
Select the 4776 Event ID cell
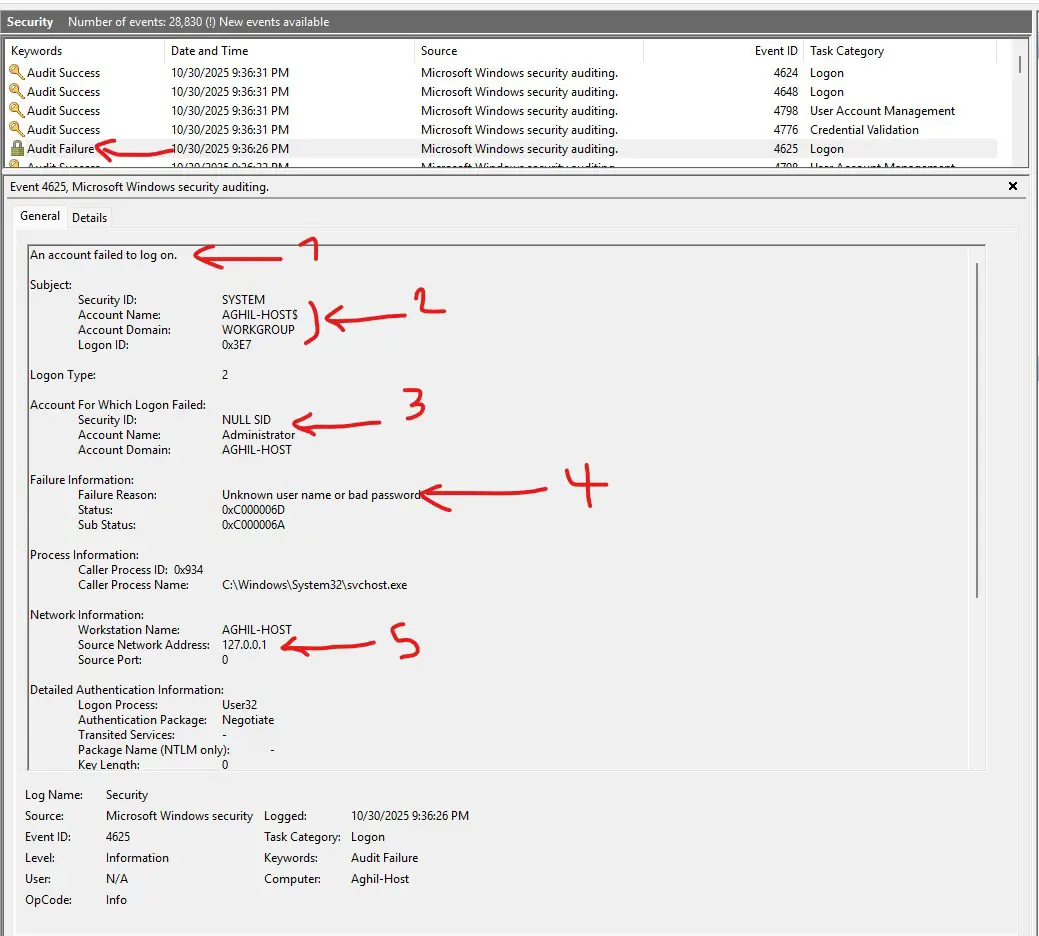click(784, 130)
